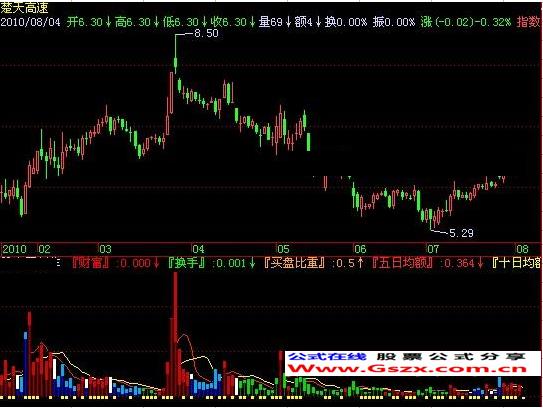Select the 楚天高速 stock name title
543x408 pixels.
coord(24,7)
